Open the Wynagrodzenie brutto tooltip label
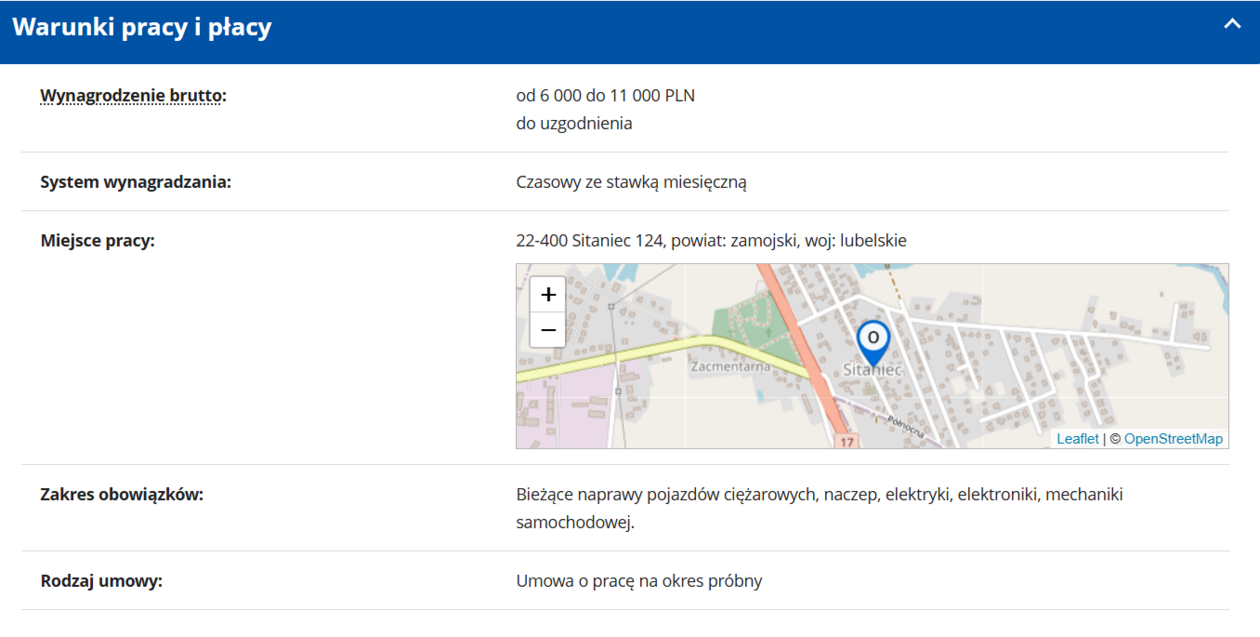The image size is (1260, 637). tap(132, 95)
